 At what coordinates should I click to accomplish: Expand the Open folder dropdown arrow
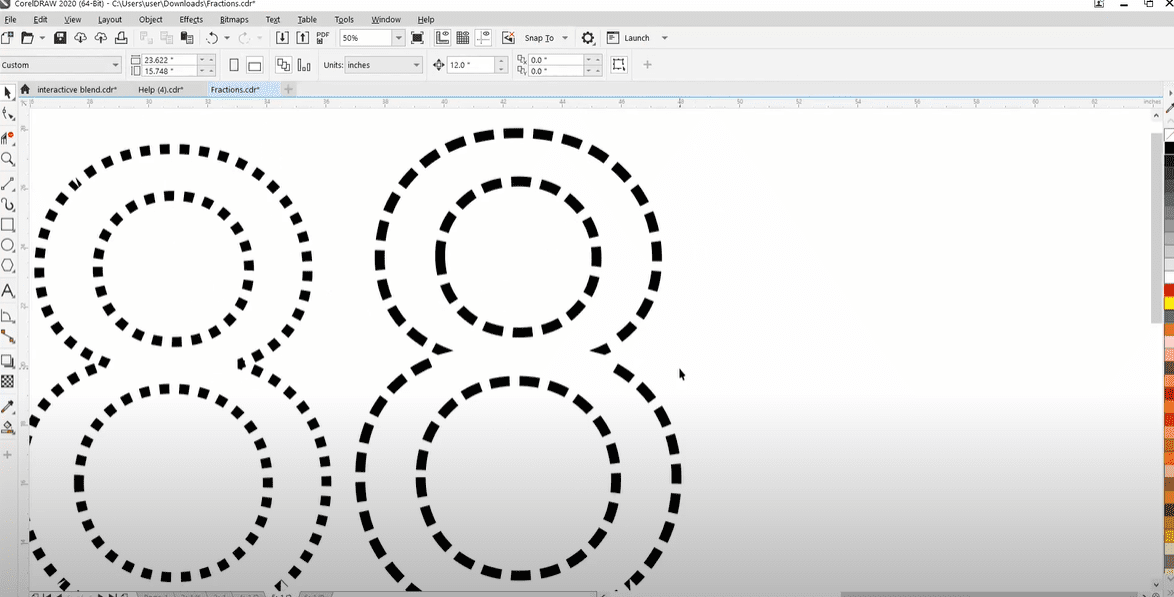click(x=42, y=38)
